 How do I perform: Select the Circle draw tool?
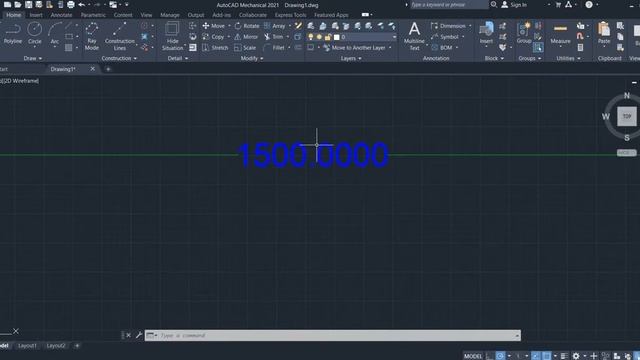(35, 33)
